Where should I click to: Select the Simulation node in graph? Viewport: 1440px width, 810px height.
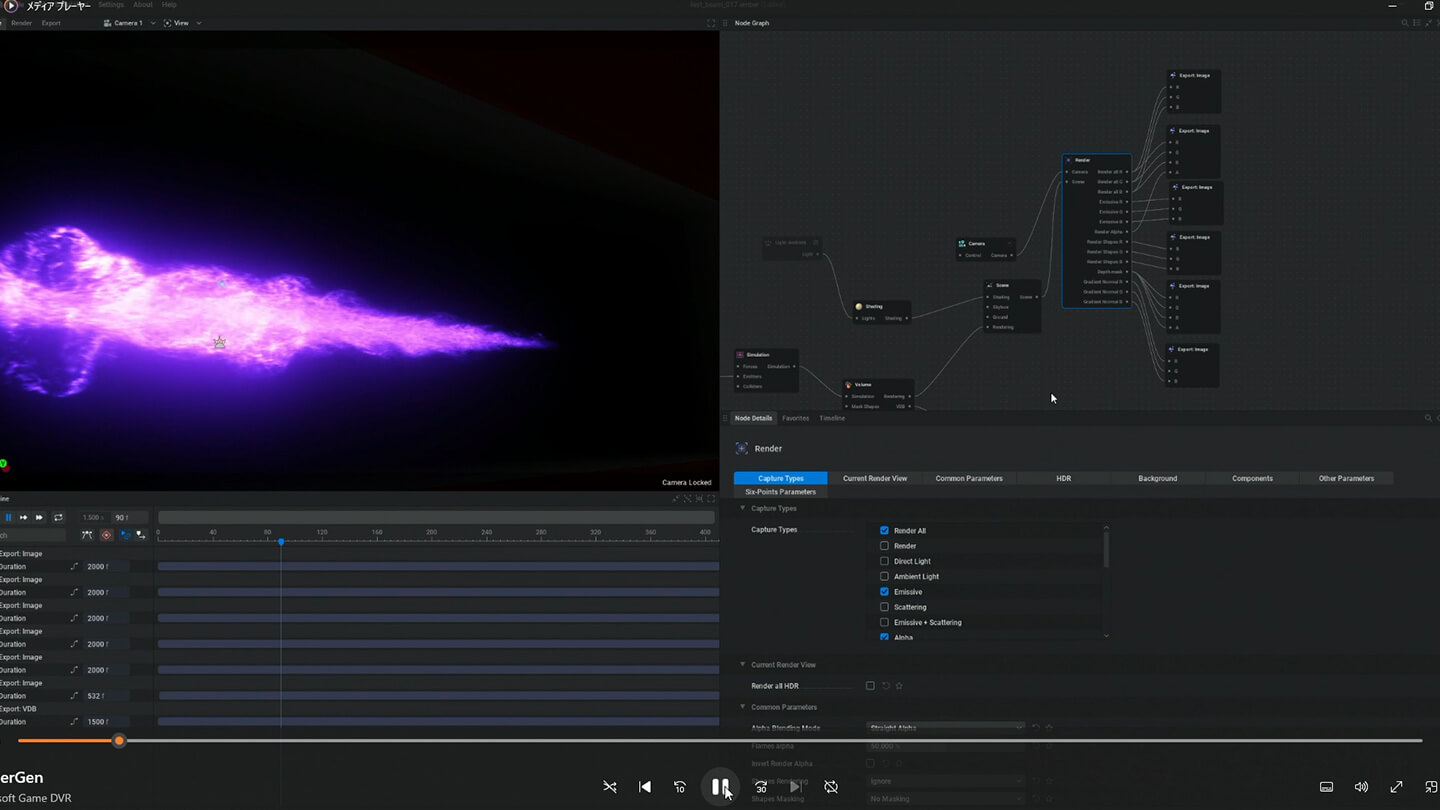point(766,370)
